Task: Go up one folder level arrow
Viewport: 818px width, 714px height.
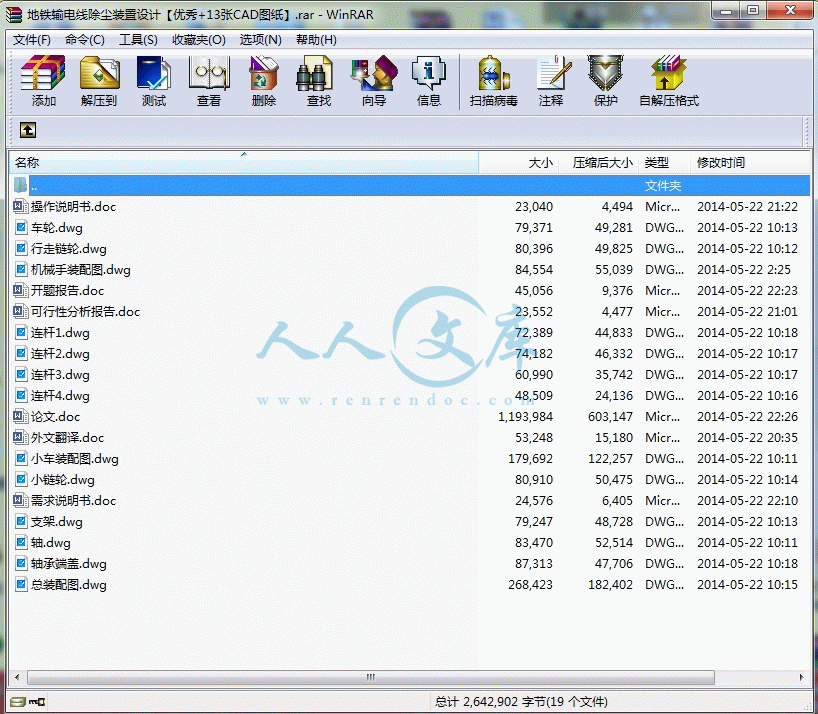Action: tap(28, 130)
